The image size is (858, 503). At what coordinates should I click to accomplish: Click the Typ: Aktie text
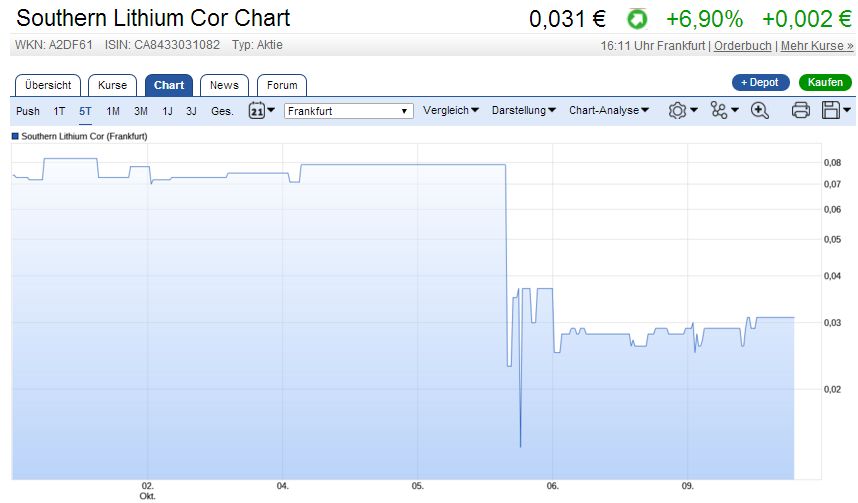click(257, 45)
